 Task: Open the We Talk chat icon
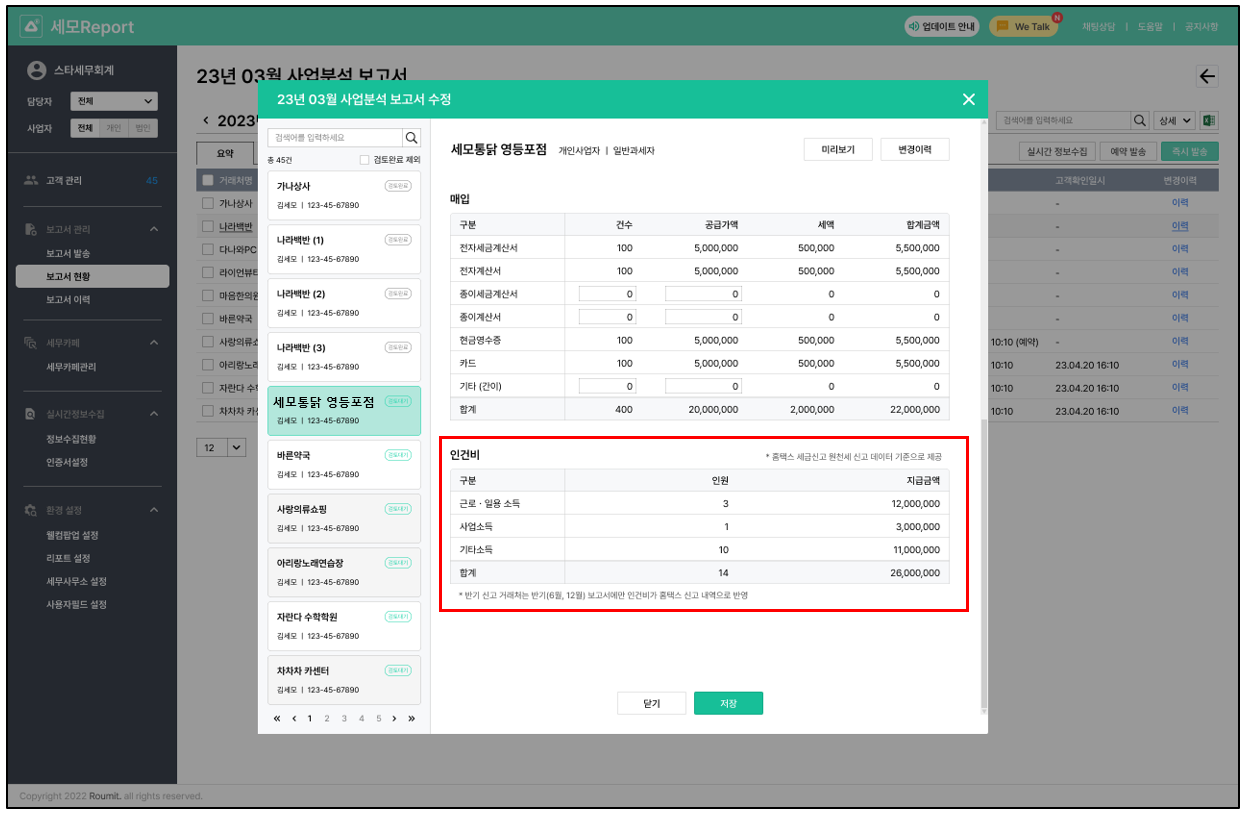coord(1003,27)
